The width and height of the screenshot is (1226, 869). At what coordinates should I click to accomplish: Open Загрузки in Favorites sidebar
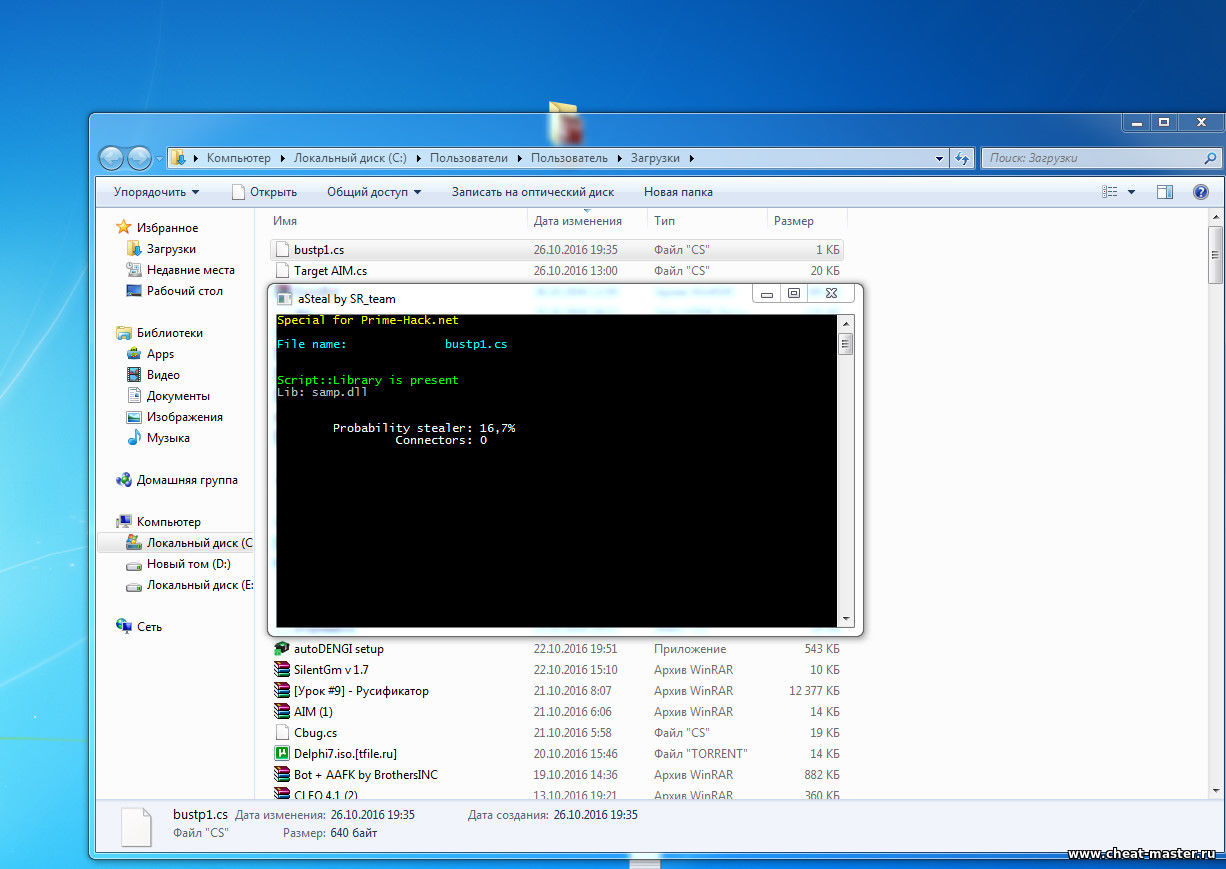[x=171, y=249]
